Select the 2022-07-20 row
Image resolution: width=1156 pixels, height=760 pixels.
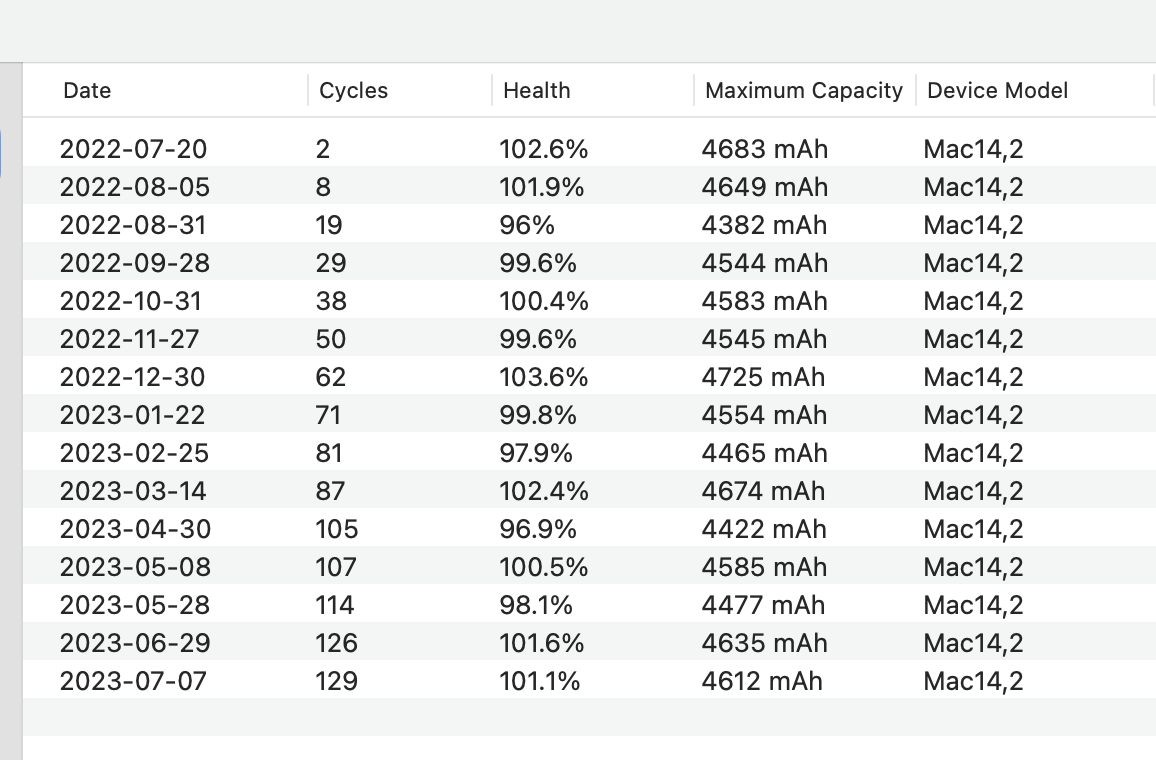click(134, 149)
